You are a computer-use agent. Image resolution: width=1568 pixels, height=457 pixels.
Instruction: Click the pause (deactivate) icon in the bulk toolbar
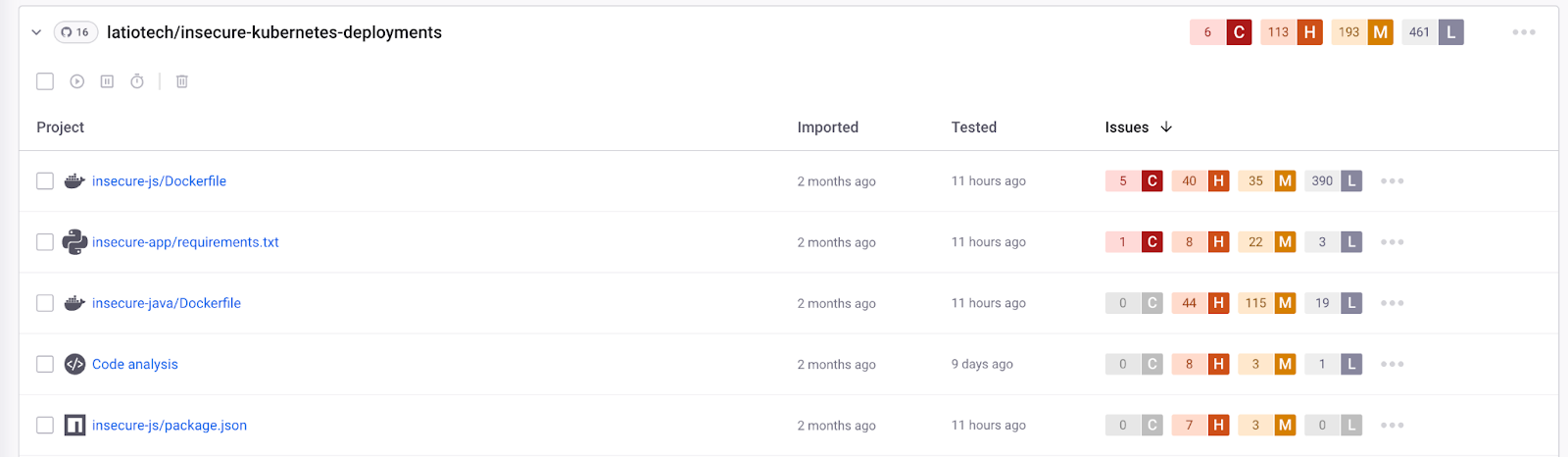[x=107, y=81]
